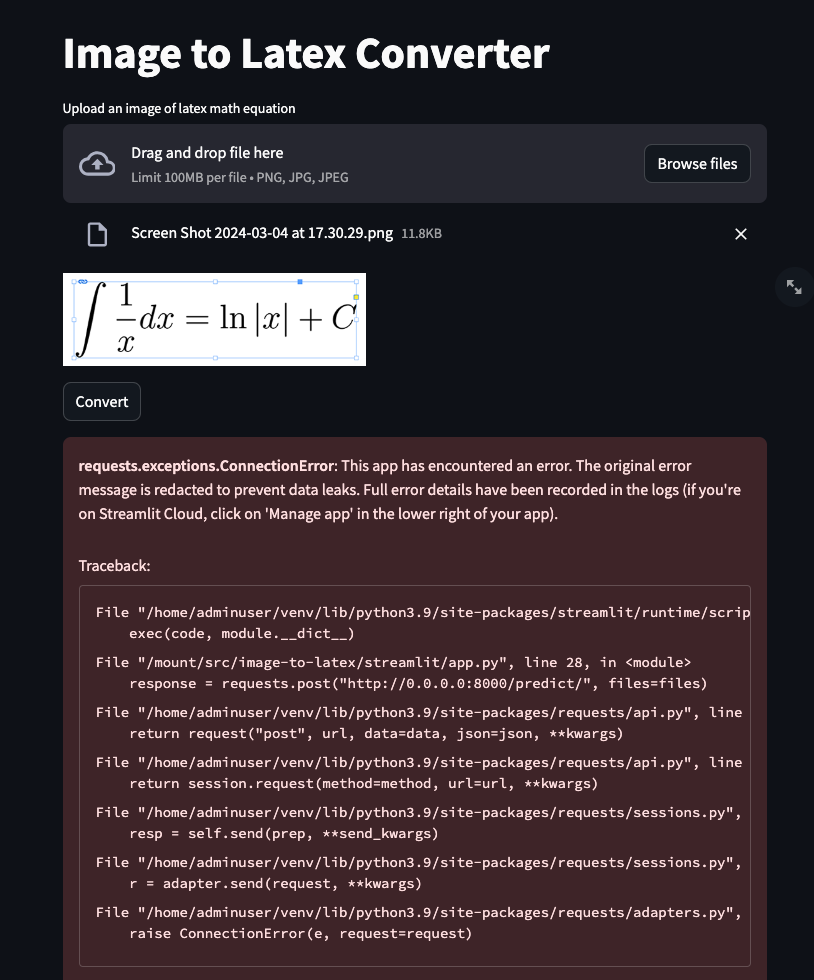Remove the uploaded screenshot file
Screen dimensions: 814x980
pyautogui.click(x=741, y=234)
